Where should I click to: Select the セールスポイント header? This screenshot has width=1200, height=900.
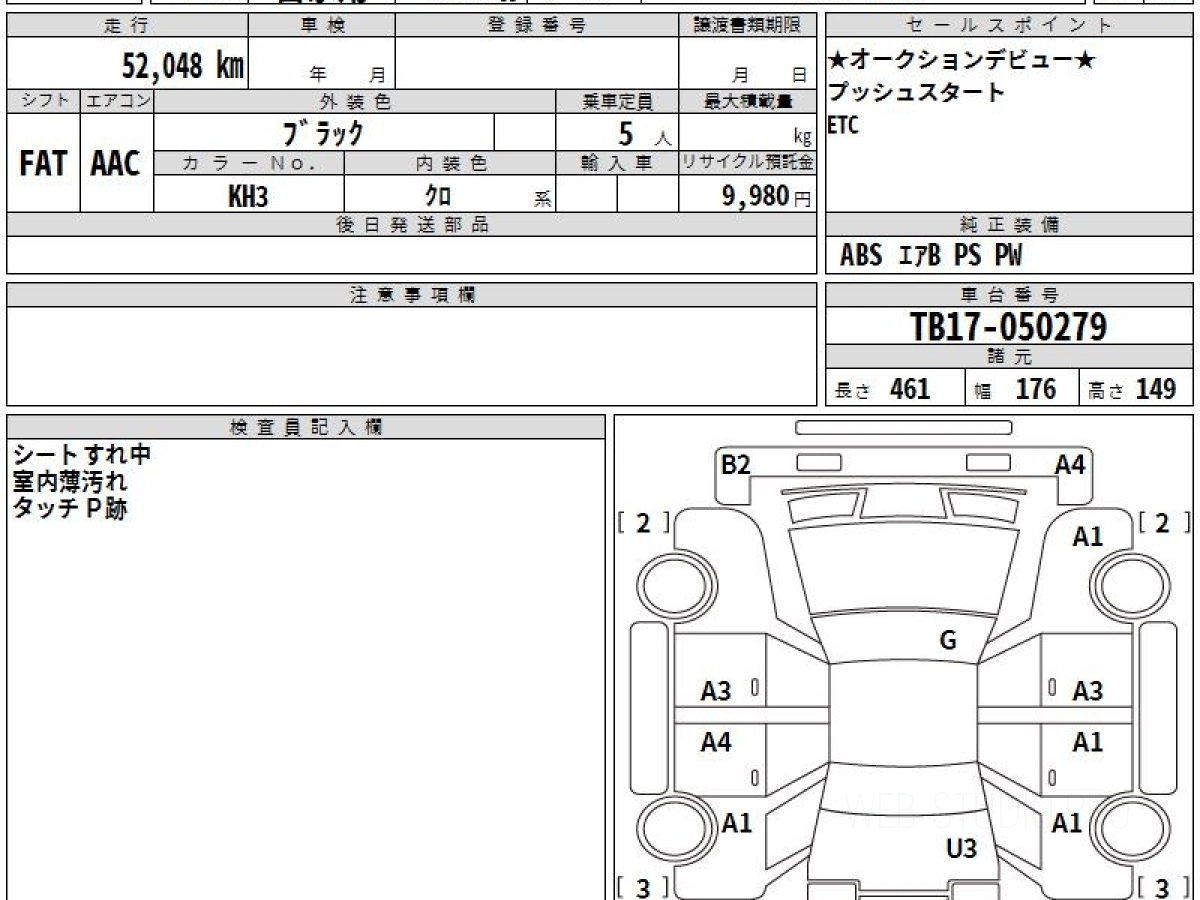click(x=1010, y=26)
